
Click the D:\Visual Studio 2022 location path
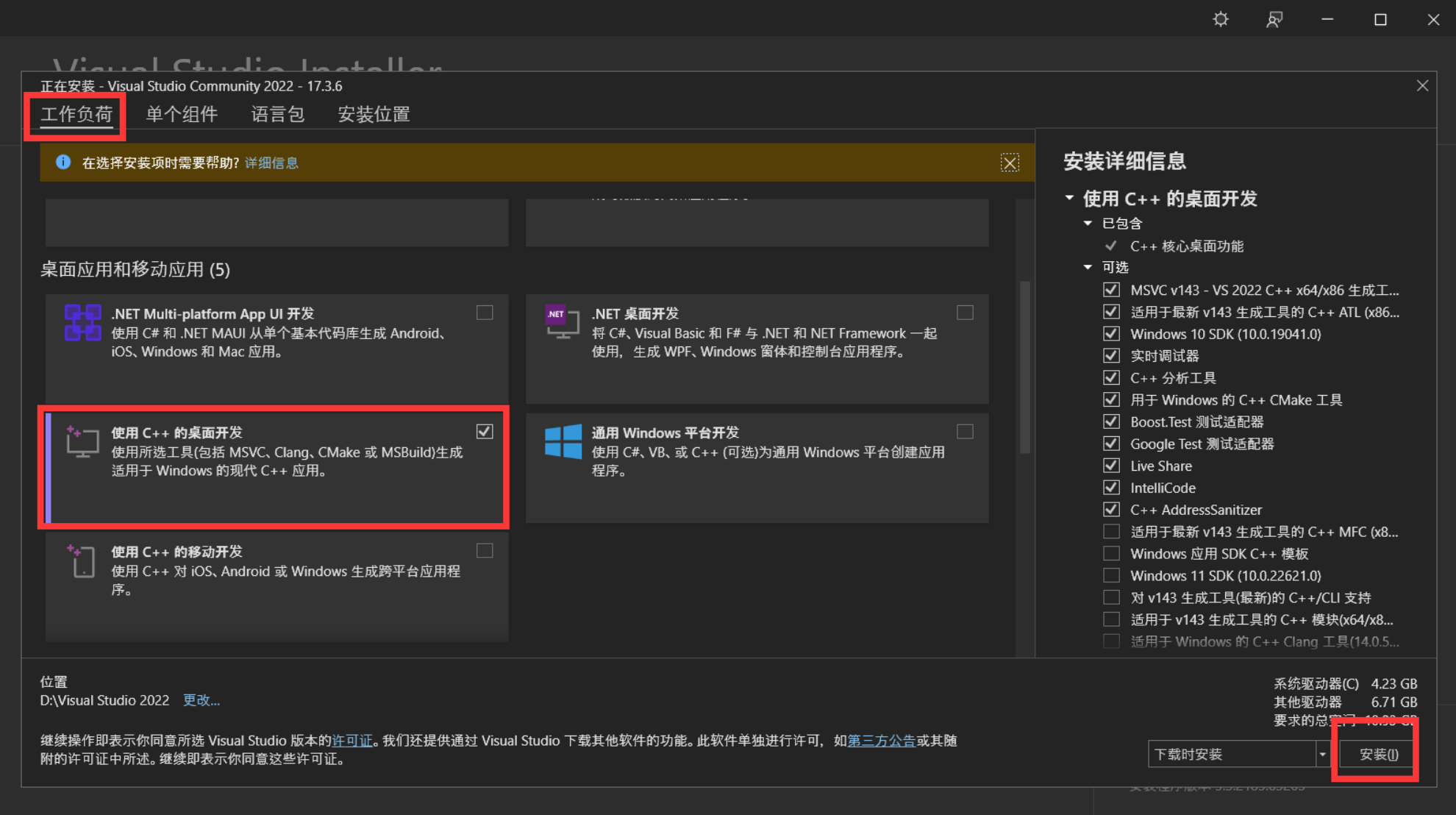coord(104,700)
